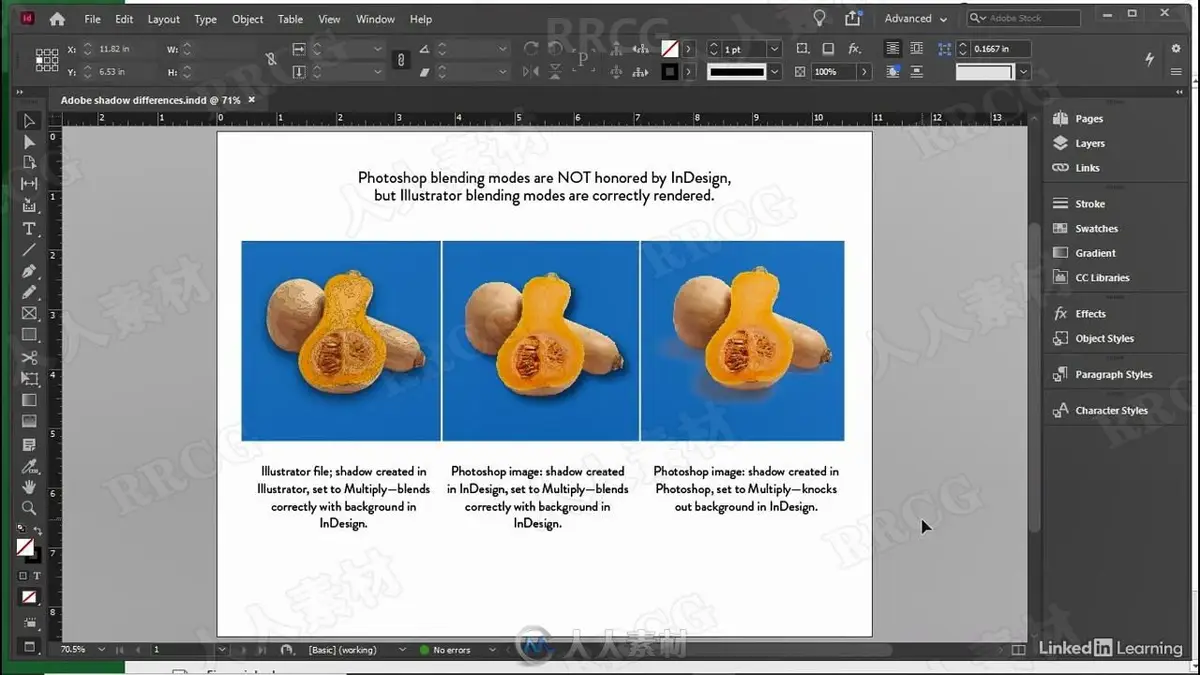Select the Zoom tool
The width and height of the screenshot is (1200, 675).
pyautogui.click(x=29, y=508)
